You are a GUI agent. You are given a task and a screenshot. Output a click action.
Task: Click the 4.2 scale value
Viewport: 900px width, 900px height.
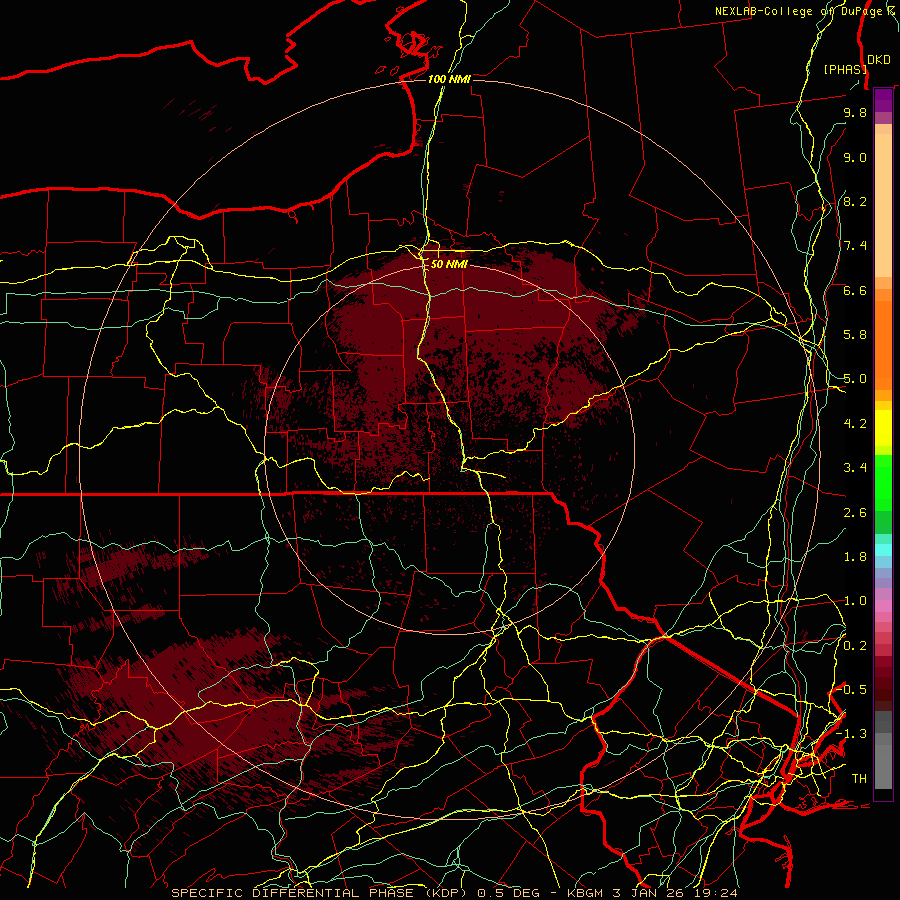pyautogui.click(x=855, y=424)
